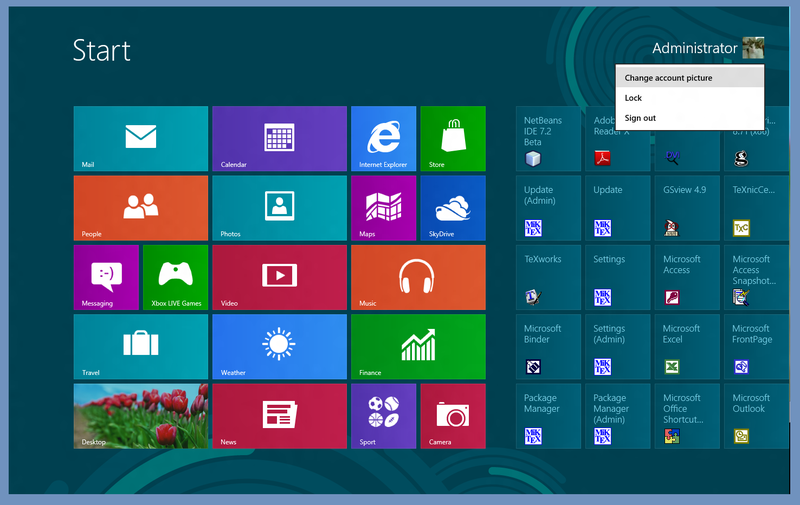Open the Maps tile
The height and width of the screenshot is (505, 800).
[383, 208]
